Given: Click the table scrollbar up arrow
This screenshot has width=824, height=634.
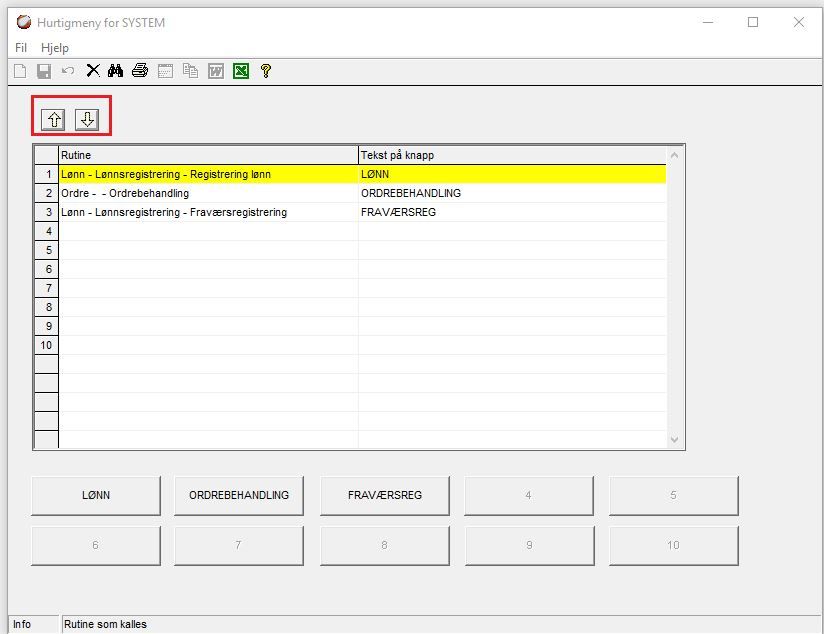Looking at the screenshot, I should 675,155.
